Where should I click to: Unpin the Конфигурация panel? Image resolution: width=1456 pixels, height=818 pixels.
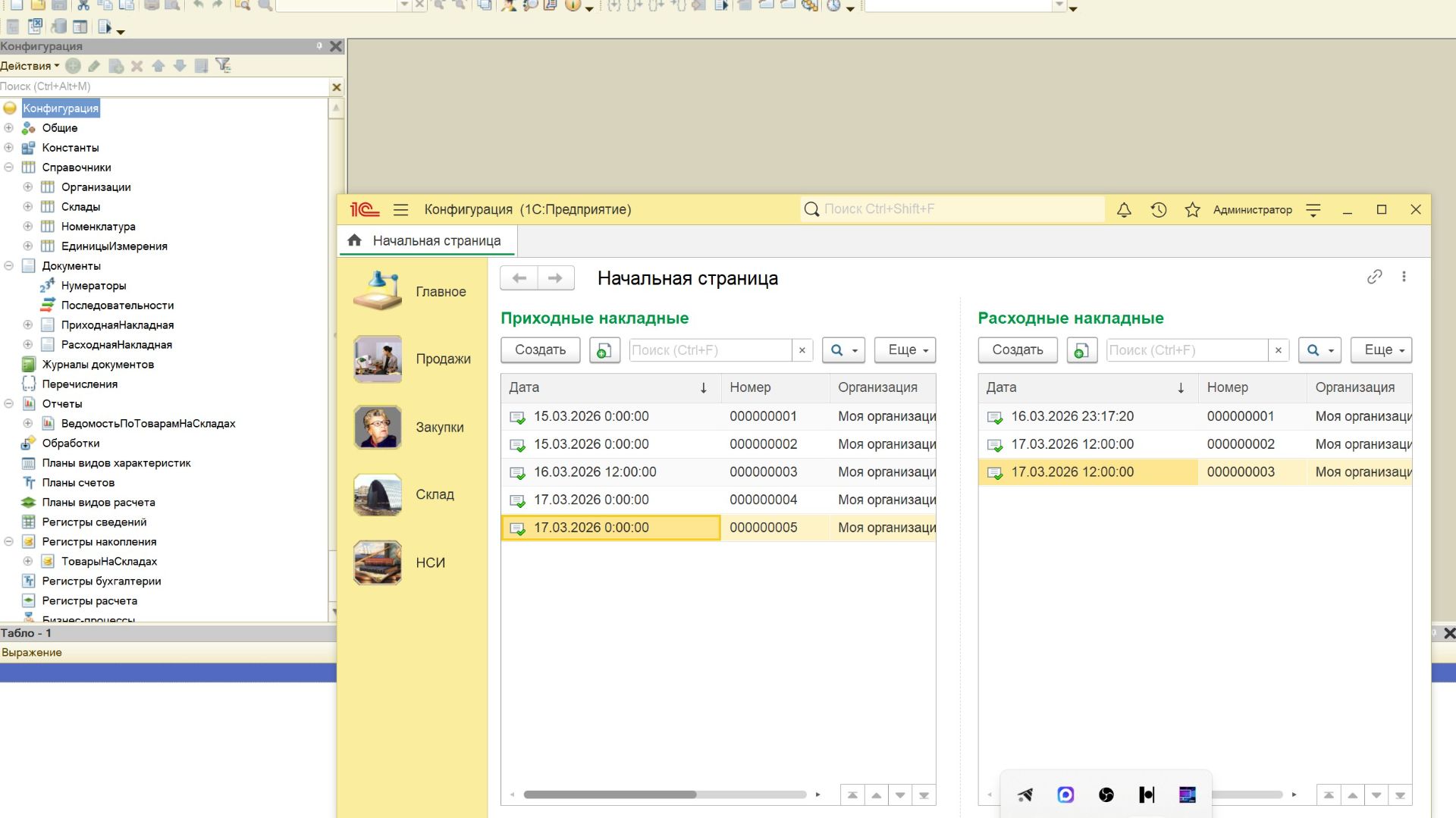coord(319,46)
